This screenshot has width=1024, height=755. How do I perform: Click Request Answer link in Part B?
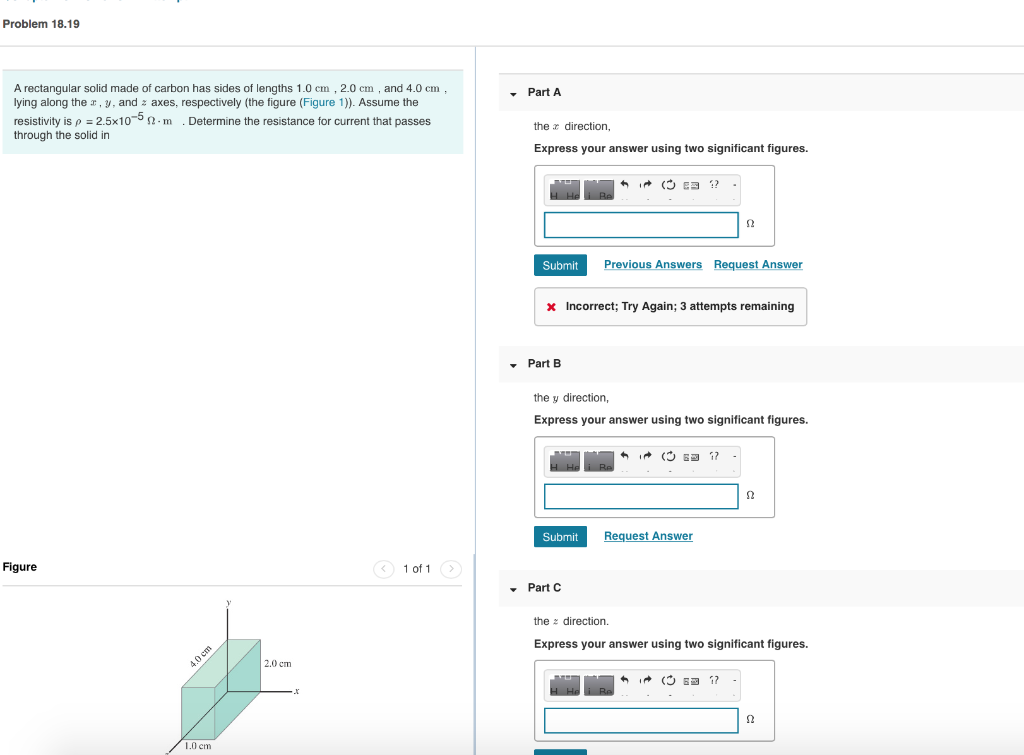[x=648, y=536]
